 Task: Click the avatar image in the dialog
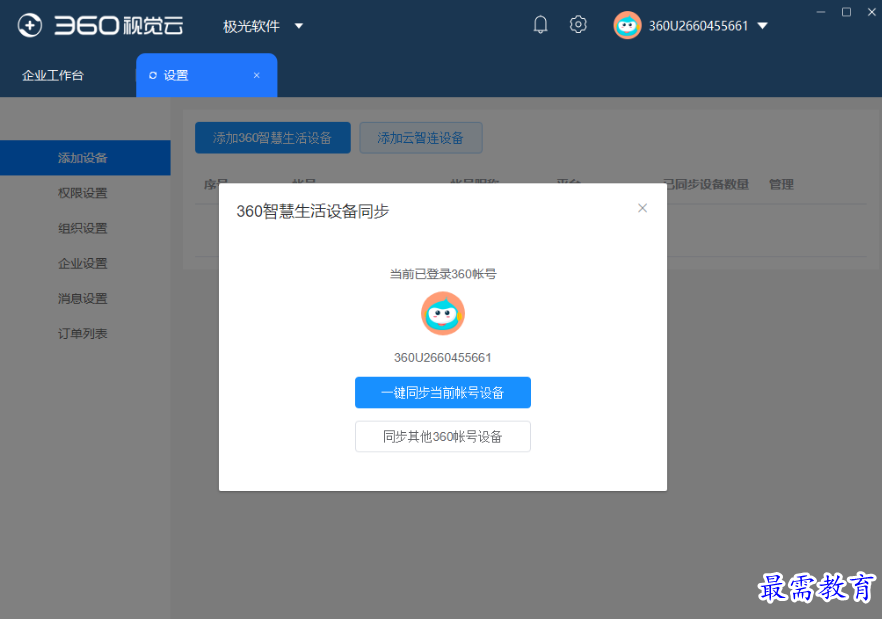(x=443, y=313)
